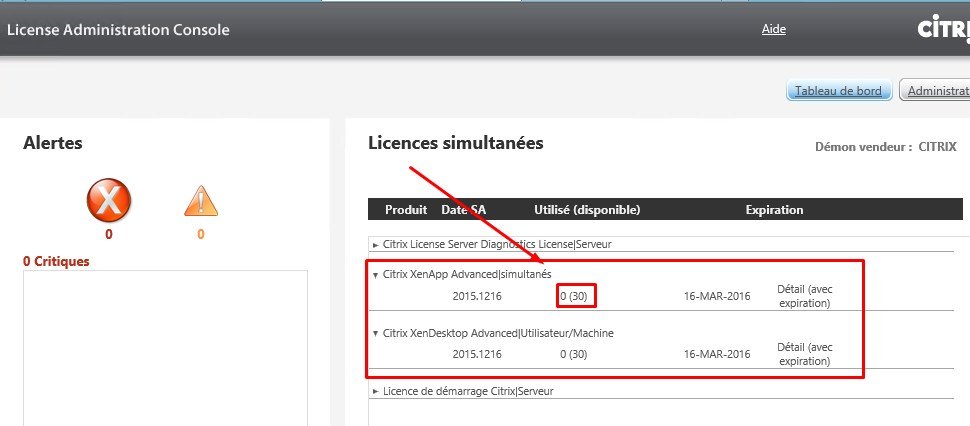
Task: Click the Utilisé (disponible) column header
Action: [587, 210]
